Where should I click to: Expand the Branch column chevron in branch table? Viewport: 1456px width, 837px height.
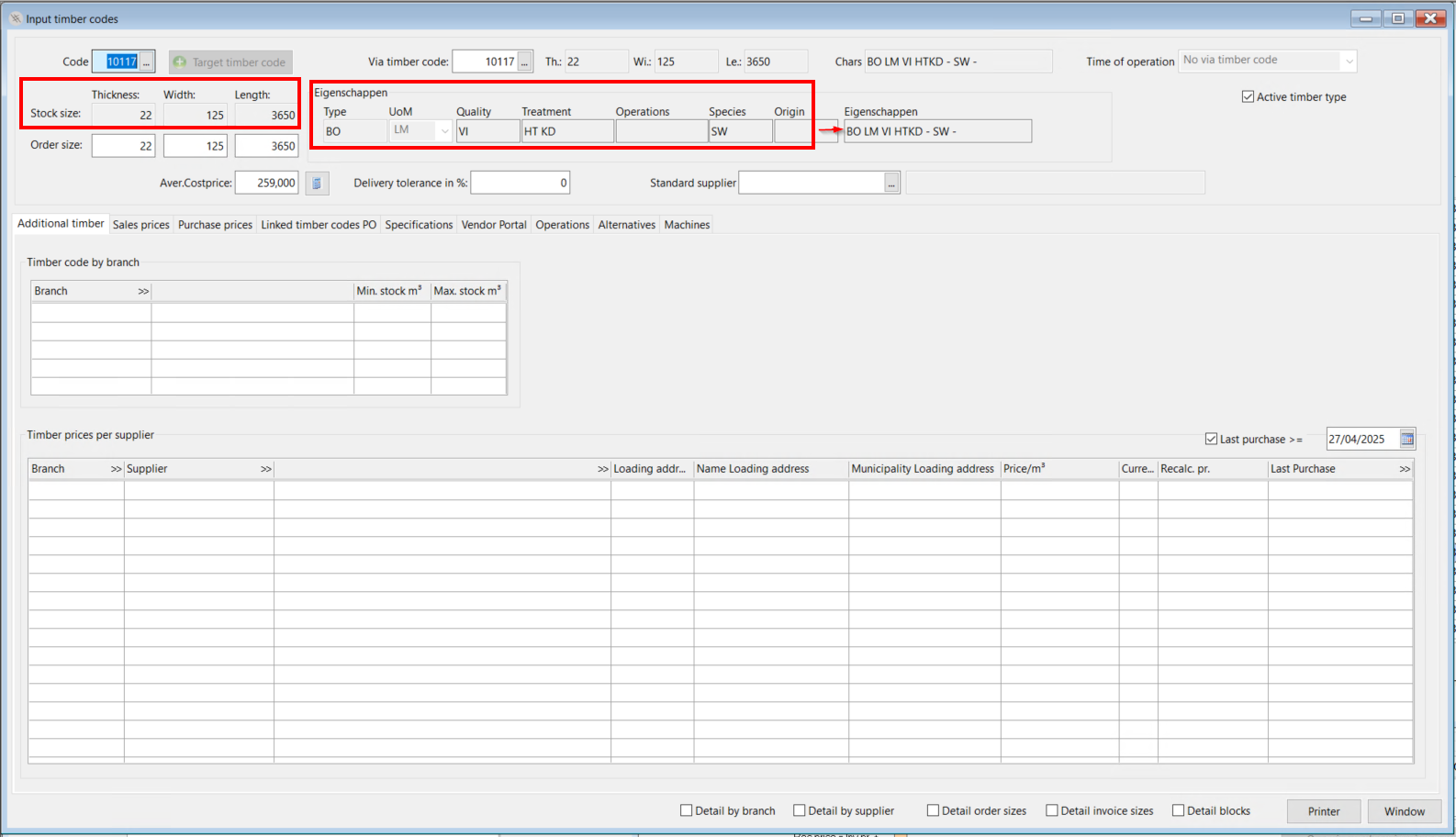tap(143, 291)
